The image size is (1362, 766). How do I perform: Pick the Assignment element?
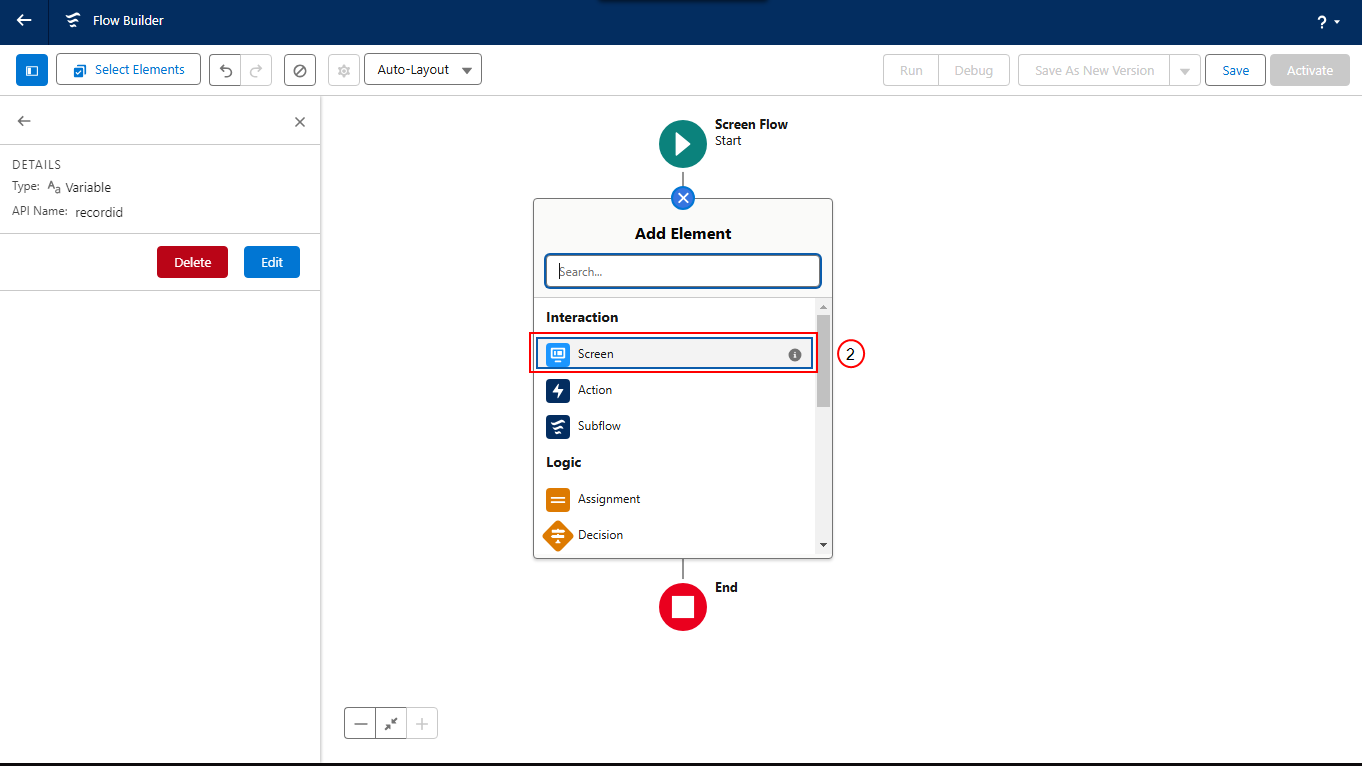point(675,499)
